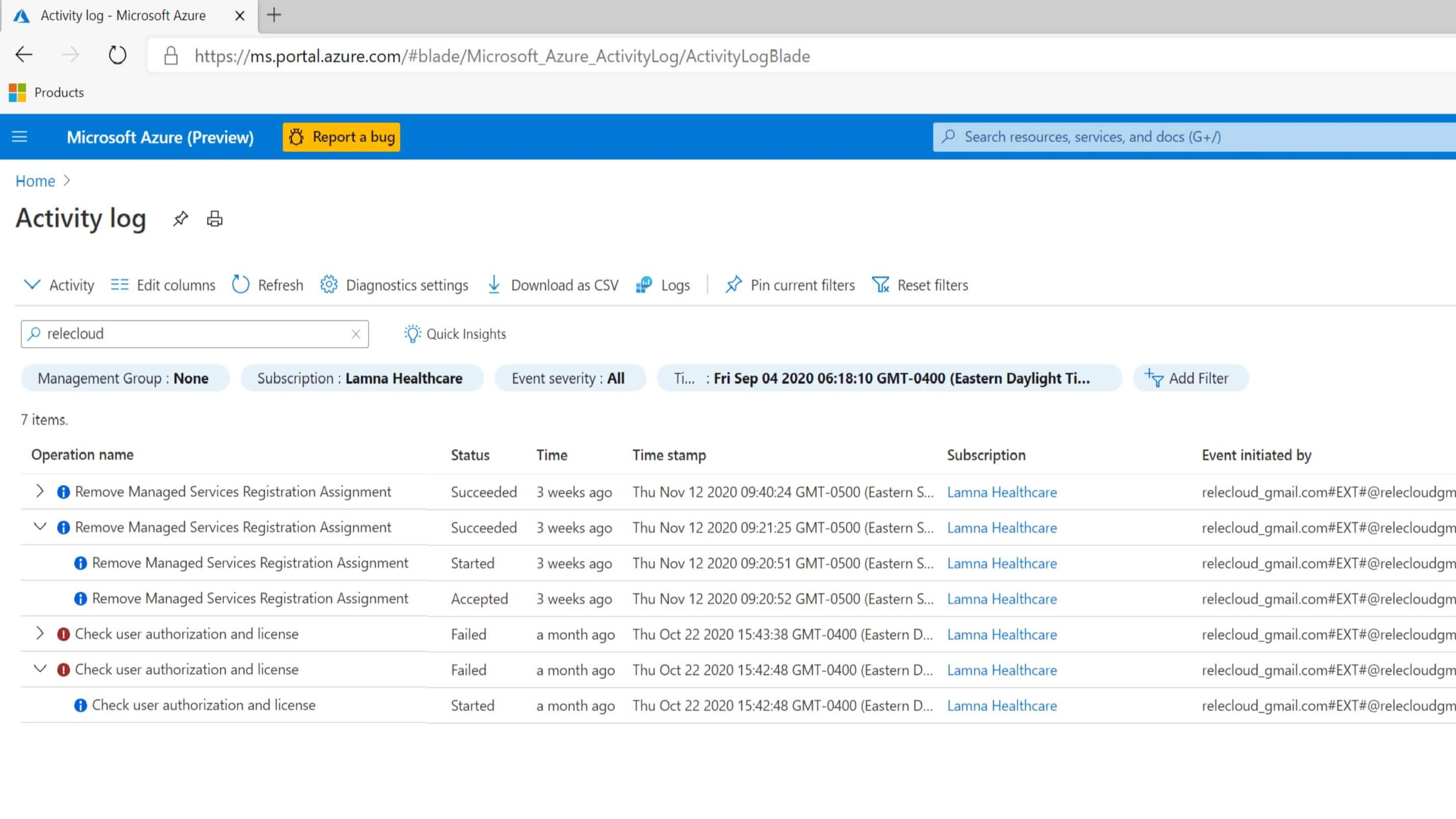Click the Report a bug button
The height and width of the screenshot is (819, 1456).
[x=342, y=137]
